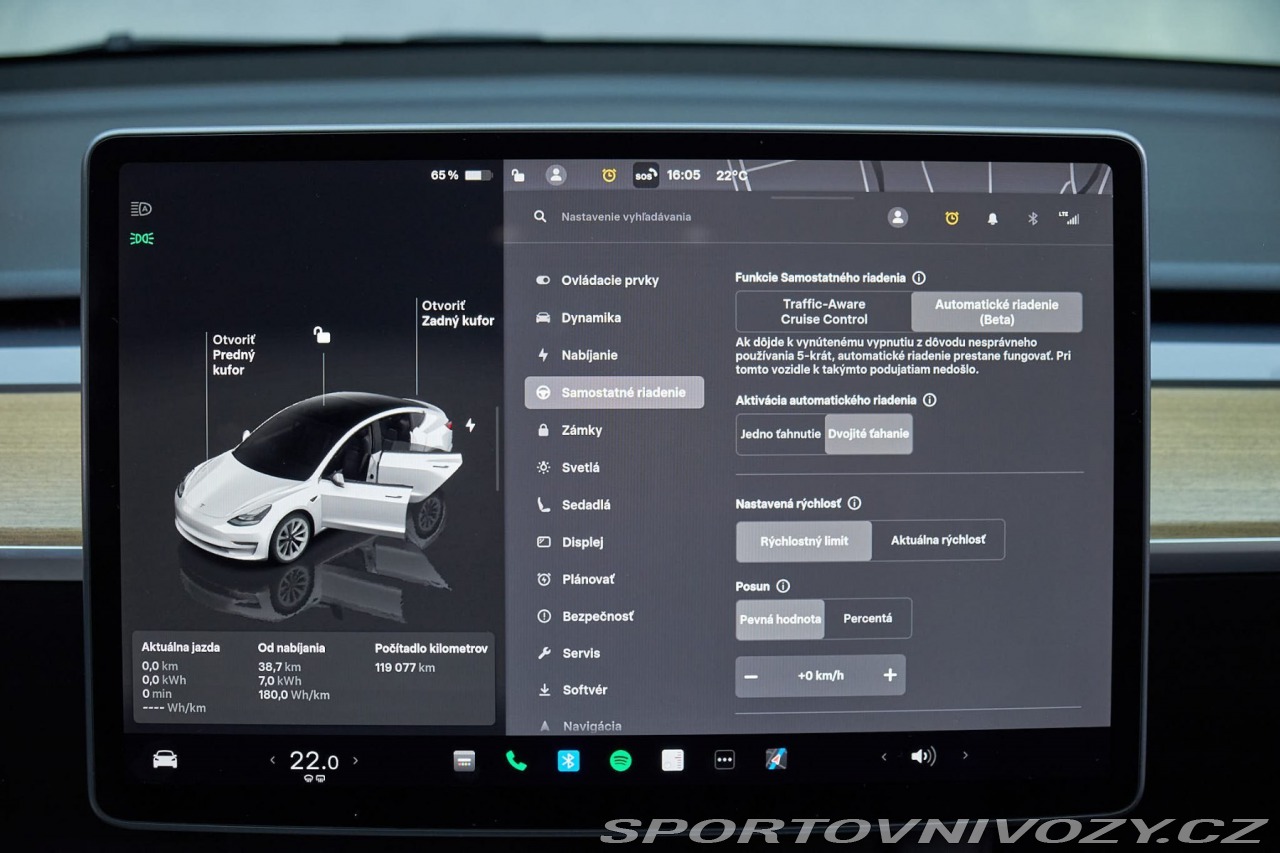Open notifications bell icon
The height and width of the screenshot is (853, 1280).
click(992, 218)
